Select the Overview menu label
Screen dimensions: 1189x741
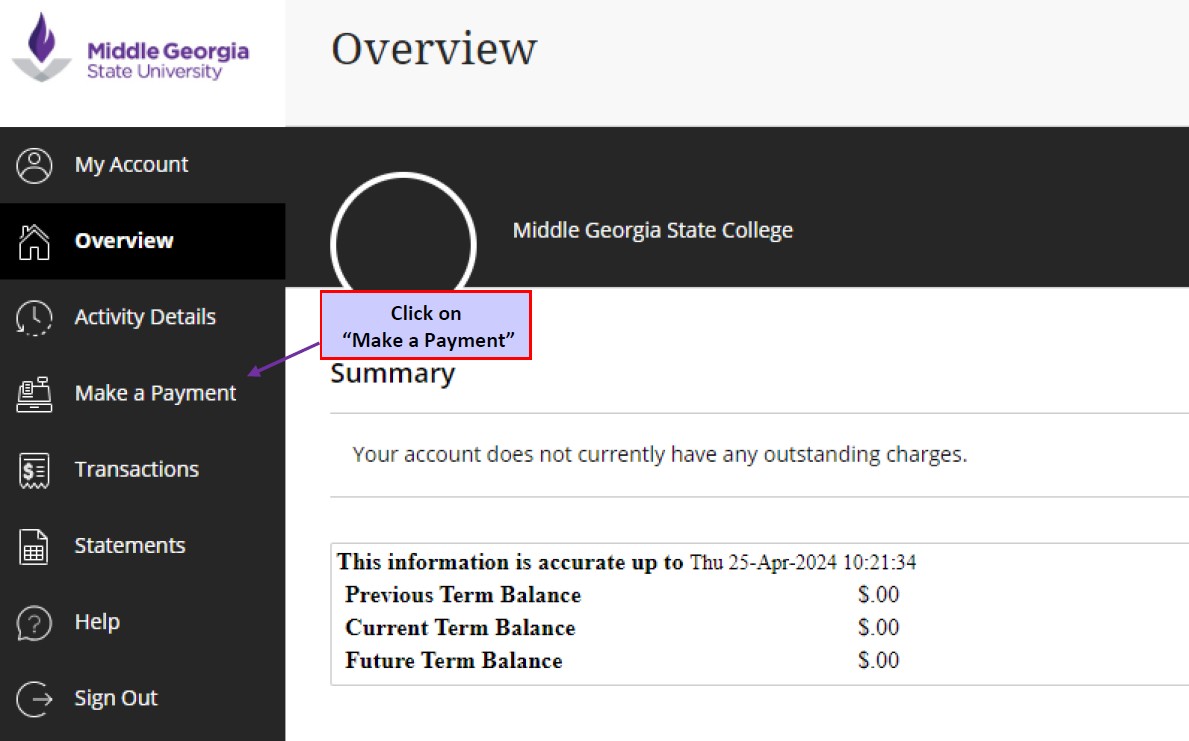coord(124,240)
